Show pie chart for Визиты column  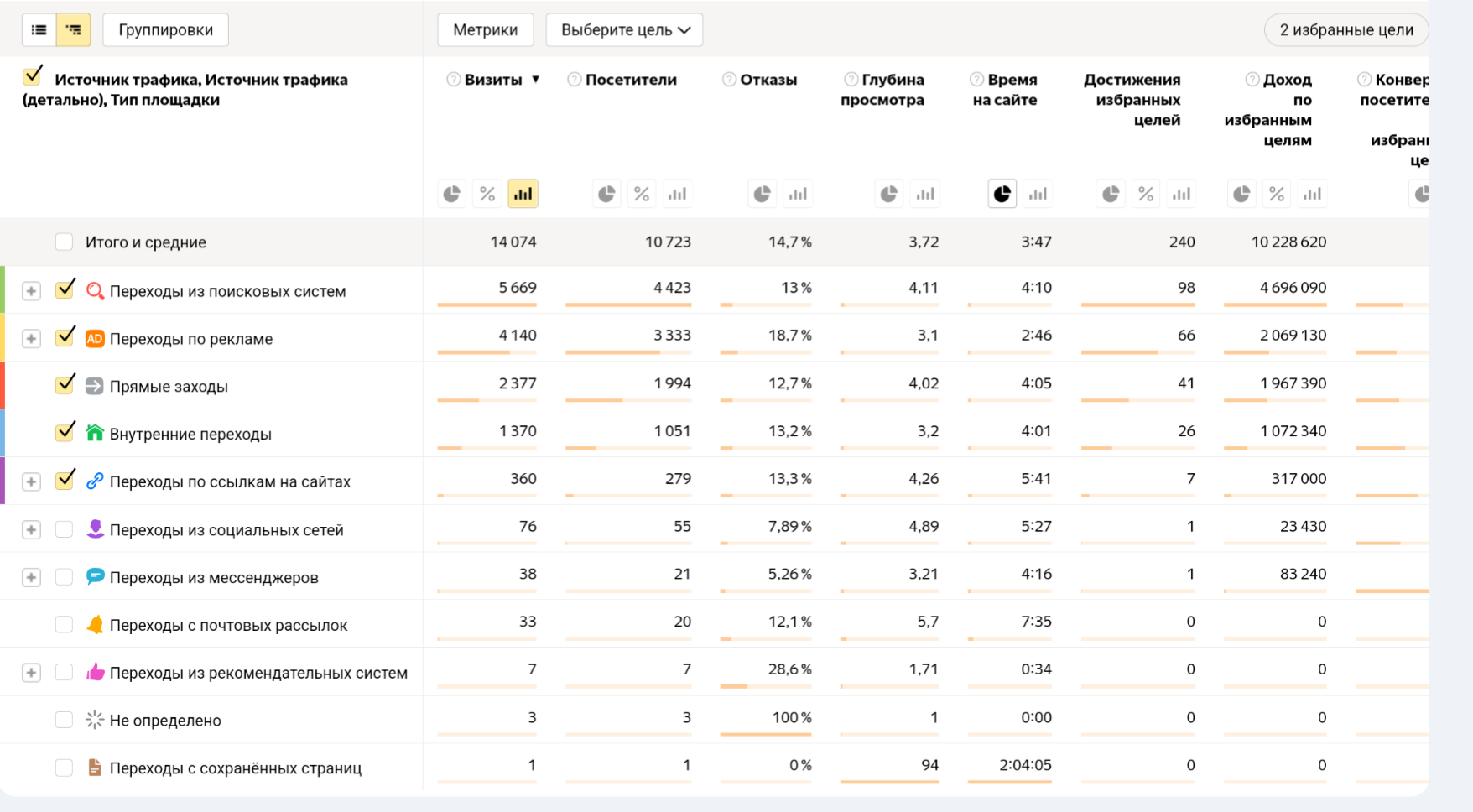point(451,195)
